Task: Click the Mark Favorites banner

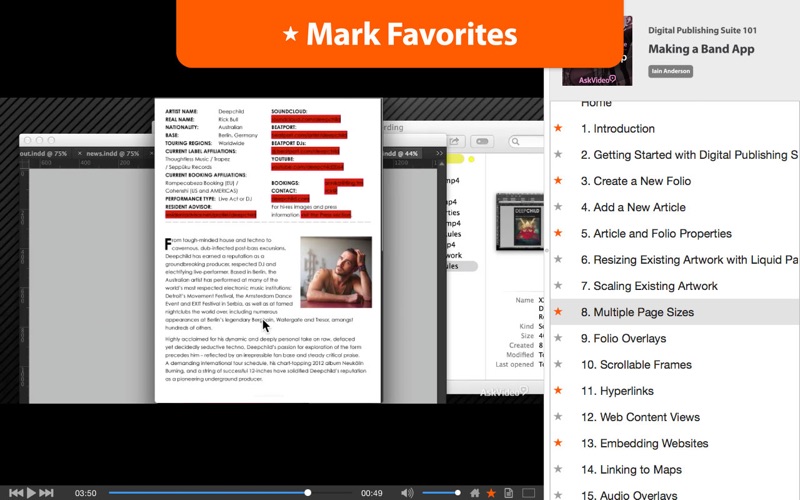Action: pyautogui.click(x=399, y=34)
